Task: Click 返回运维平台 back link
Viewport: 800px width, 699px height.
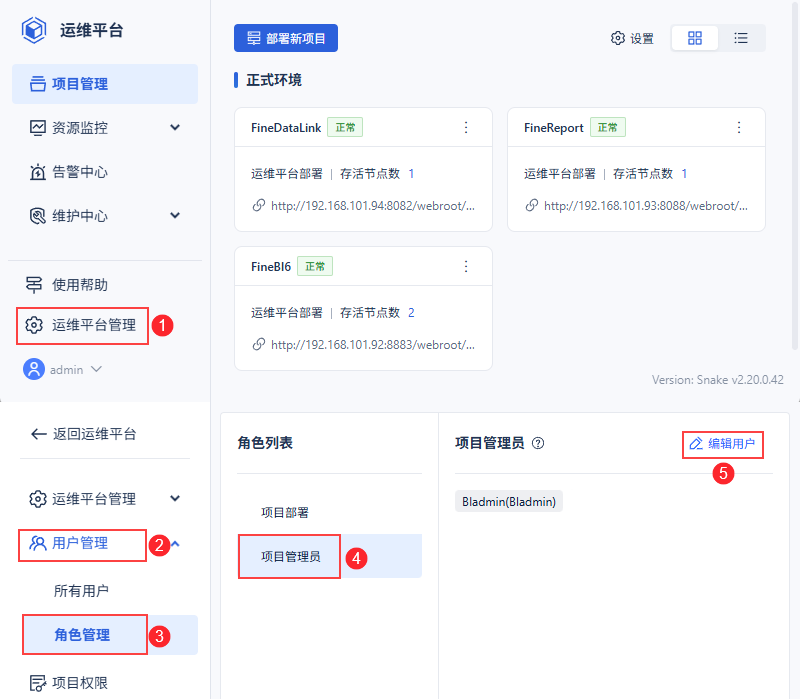Action: coord(94,434)
